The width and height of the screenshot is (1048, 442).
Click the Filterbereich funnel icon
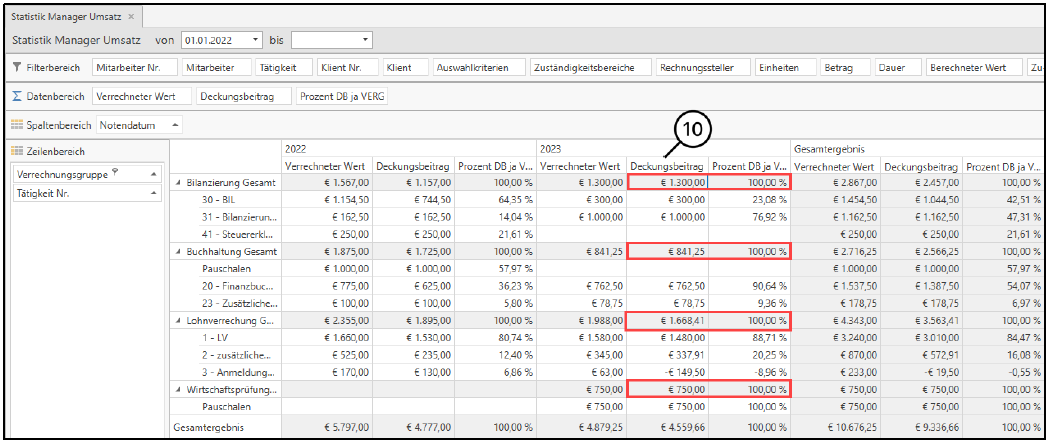pyautogui.click(x=17, y=68)
